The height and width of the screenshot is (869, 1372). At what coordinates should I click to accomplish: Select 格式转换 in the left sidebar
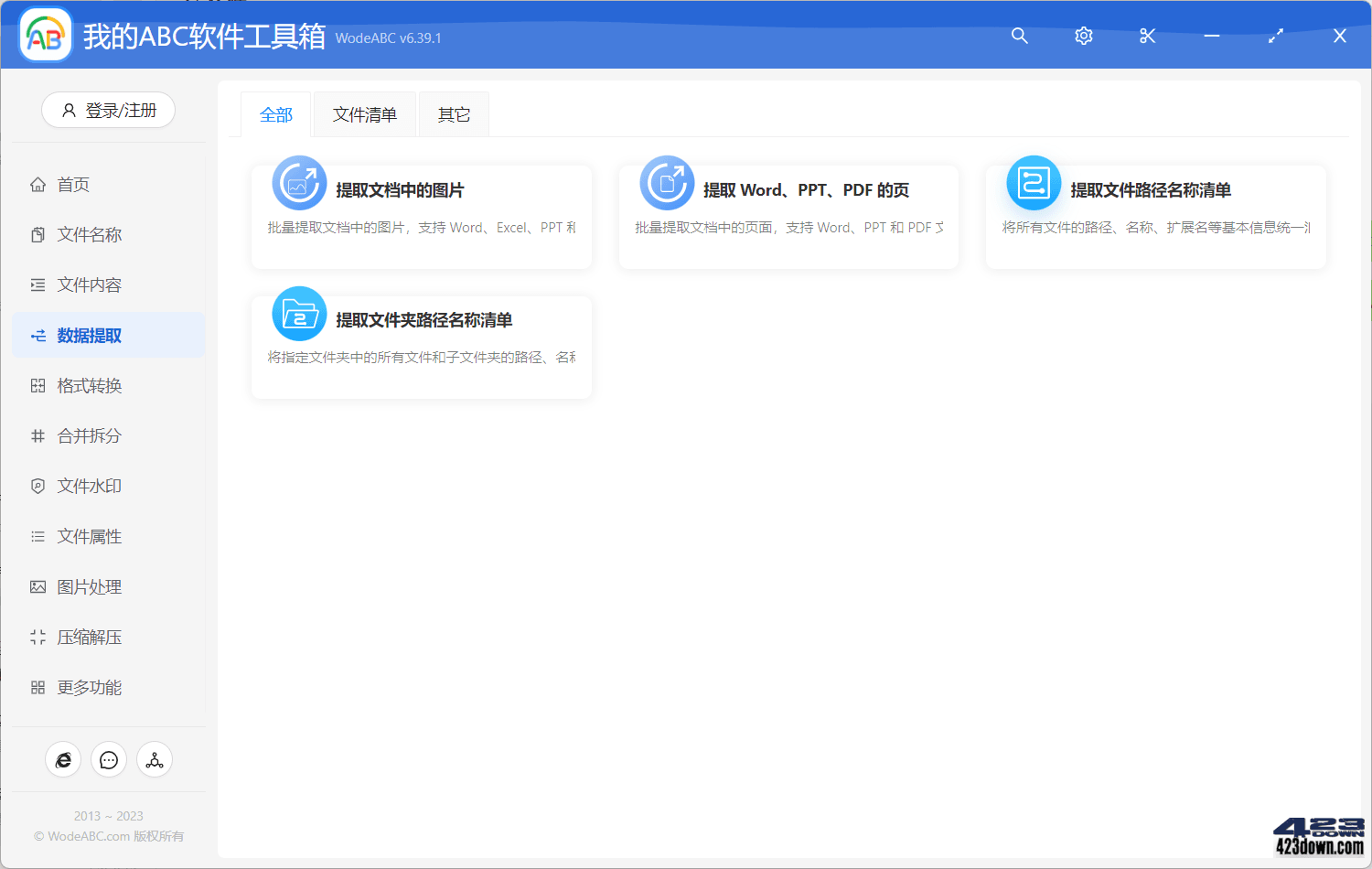pos(89,385)
